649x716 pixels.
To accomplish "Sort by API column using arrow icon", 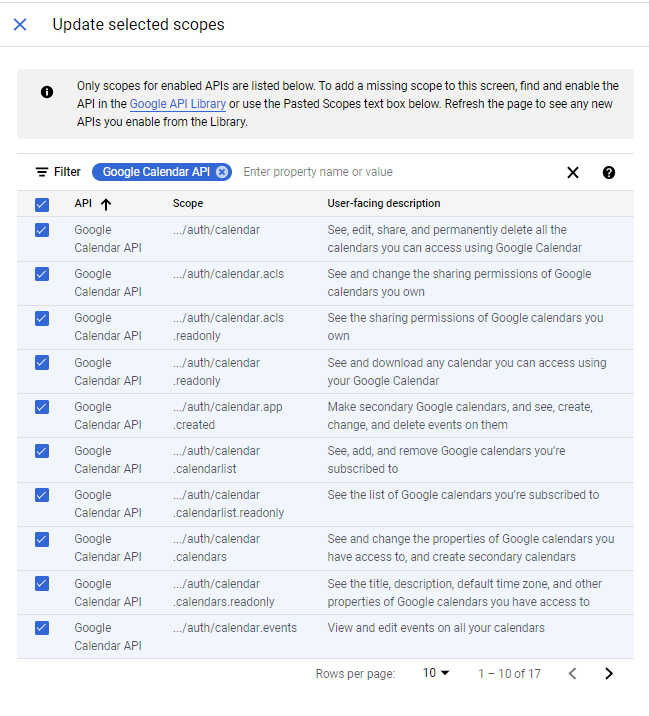I will pos(106,204).
